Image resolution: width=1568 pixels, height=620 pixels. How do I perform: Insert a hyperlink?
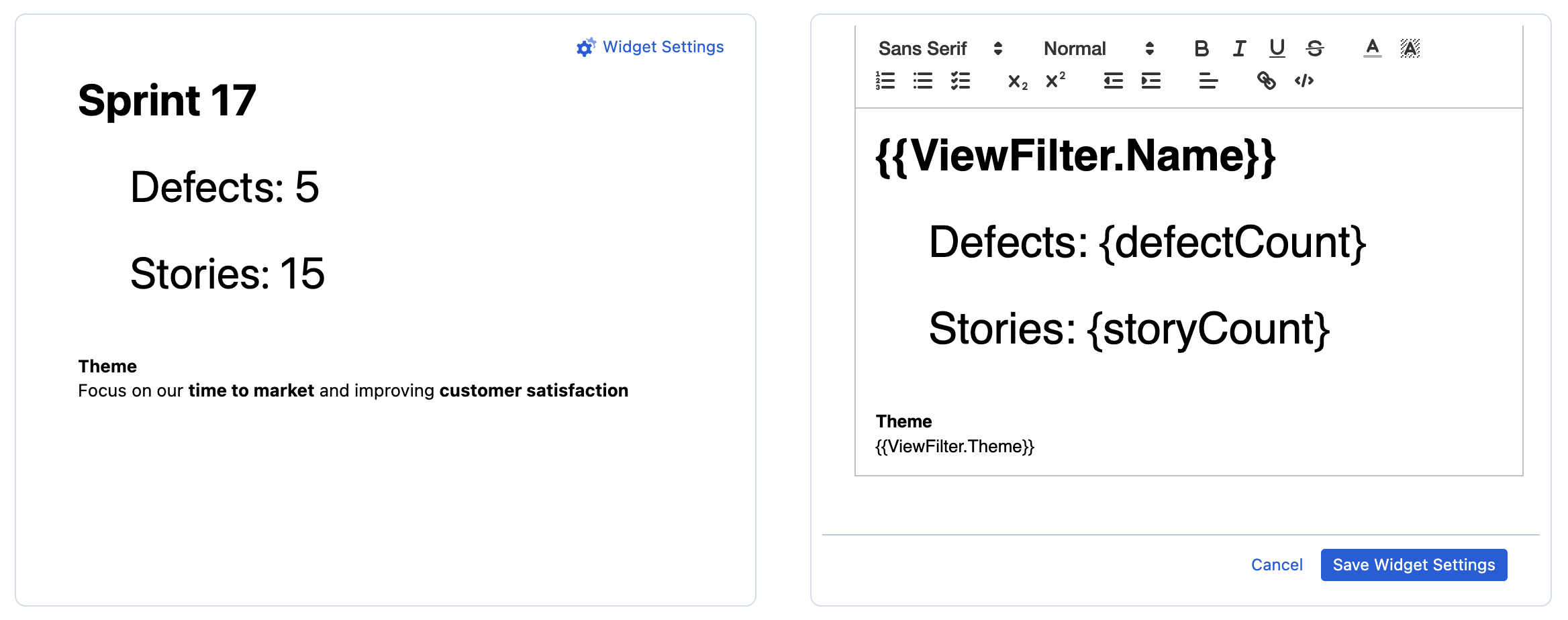(1267, 81)
